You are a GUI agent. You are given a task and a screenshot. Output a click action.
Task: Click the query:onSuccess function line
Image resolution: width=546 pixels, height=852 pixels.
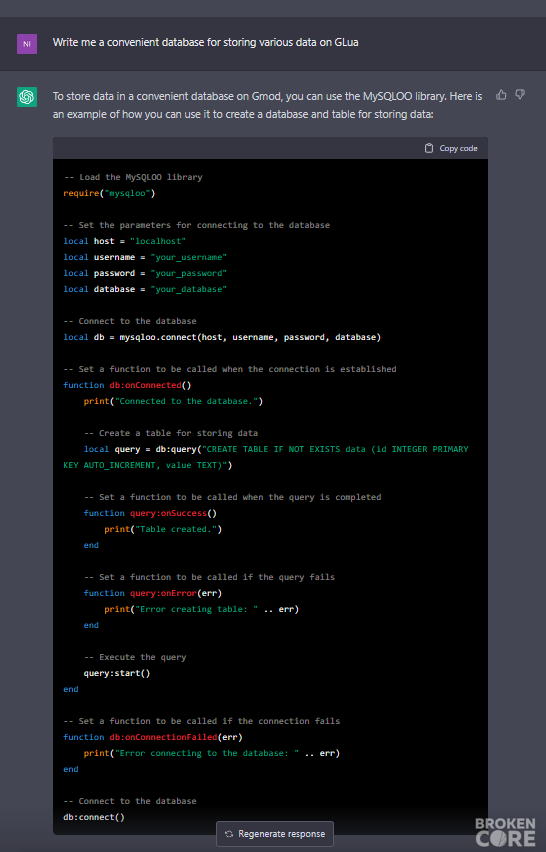[150, 513]
